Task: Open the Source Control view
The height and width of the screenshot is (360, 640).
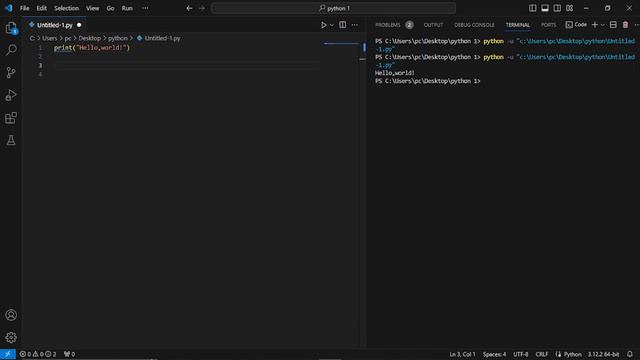Action: (x=11, y=73)
